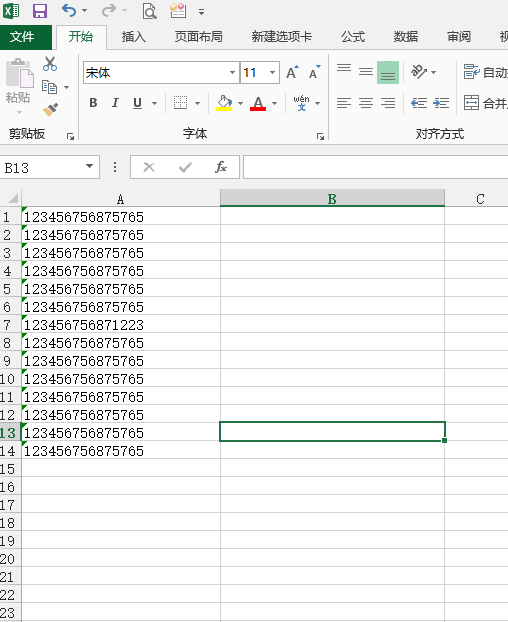This screenshot has width=508, height=622.
Task: Click the Redo arrow icon
Action: (x=108, y=10)
